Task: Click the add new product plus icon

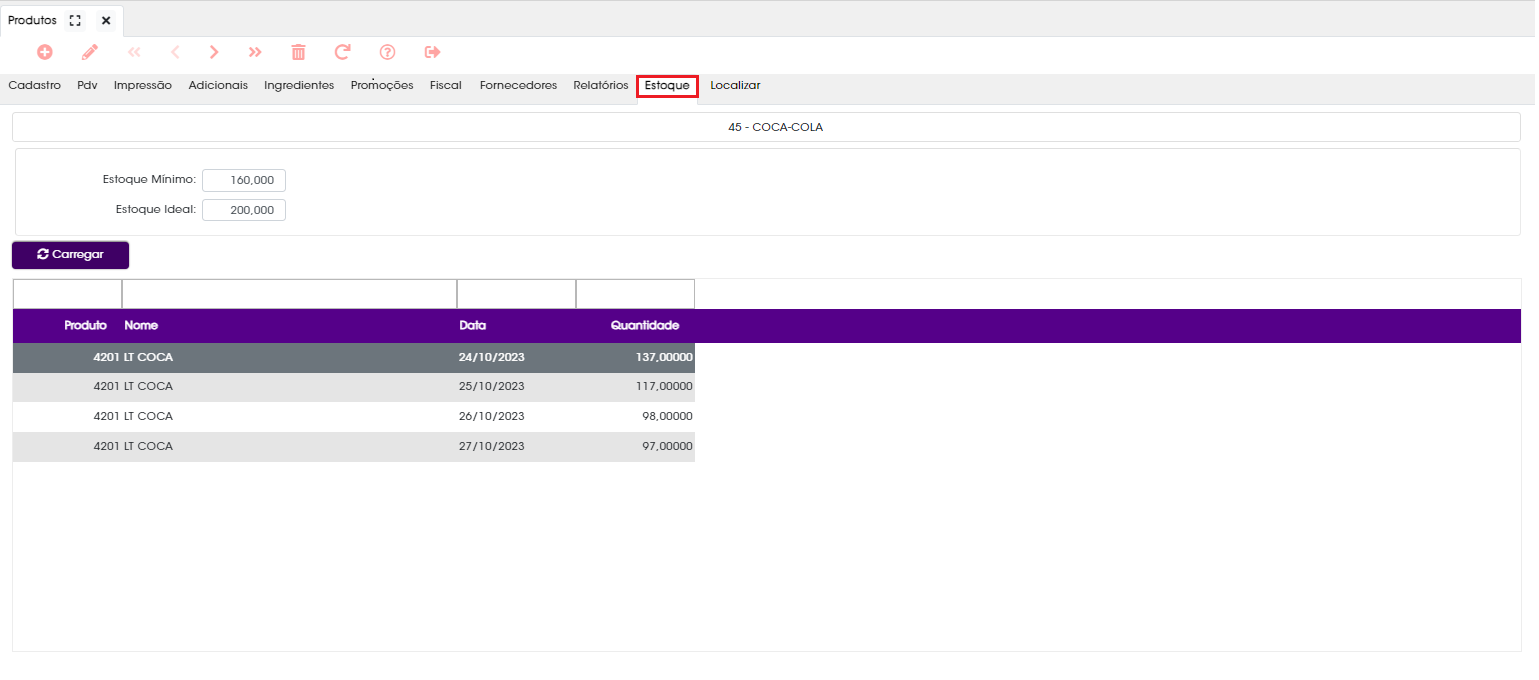Action: [45, 52]
